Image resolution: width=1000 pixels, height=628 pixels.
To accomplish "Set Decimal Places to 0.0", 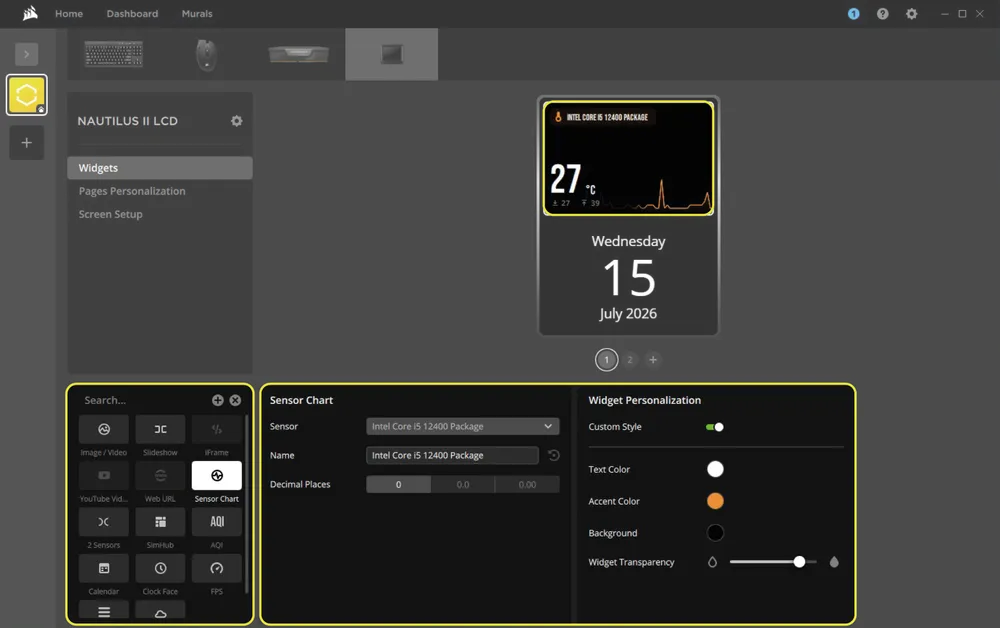I will pos(463,485).
